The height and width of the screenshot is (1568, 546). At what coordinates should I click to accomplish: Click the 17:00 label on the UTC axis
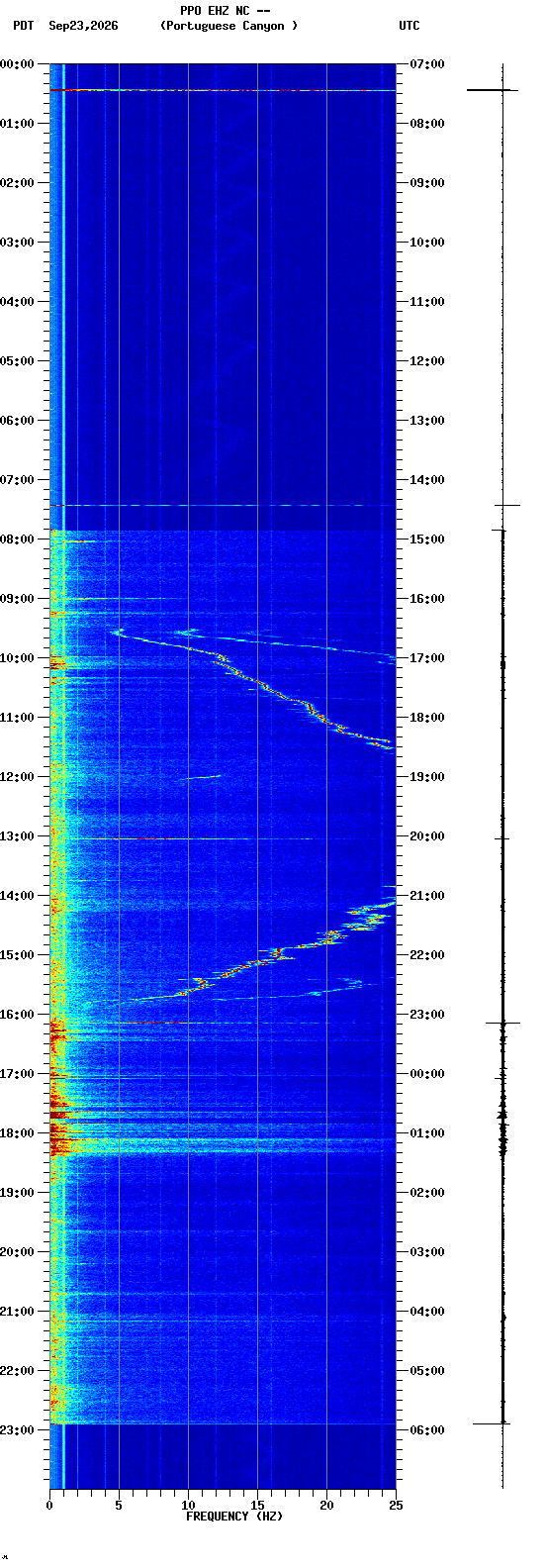(426, 658)
